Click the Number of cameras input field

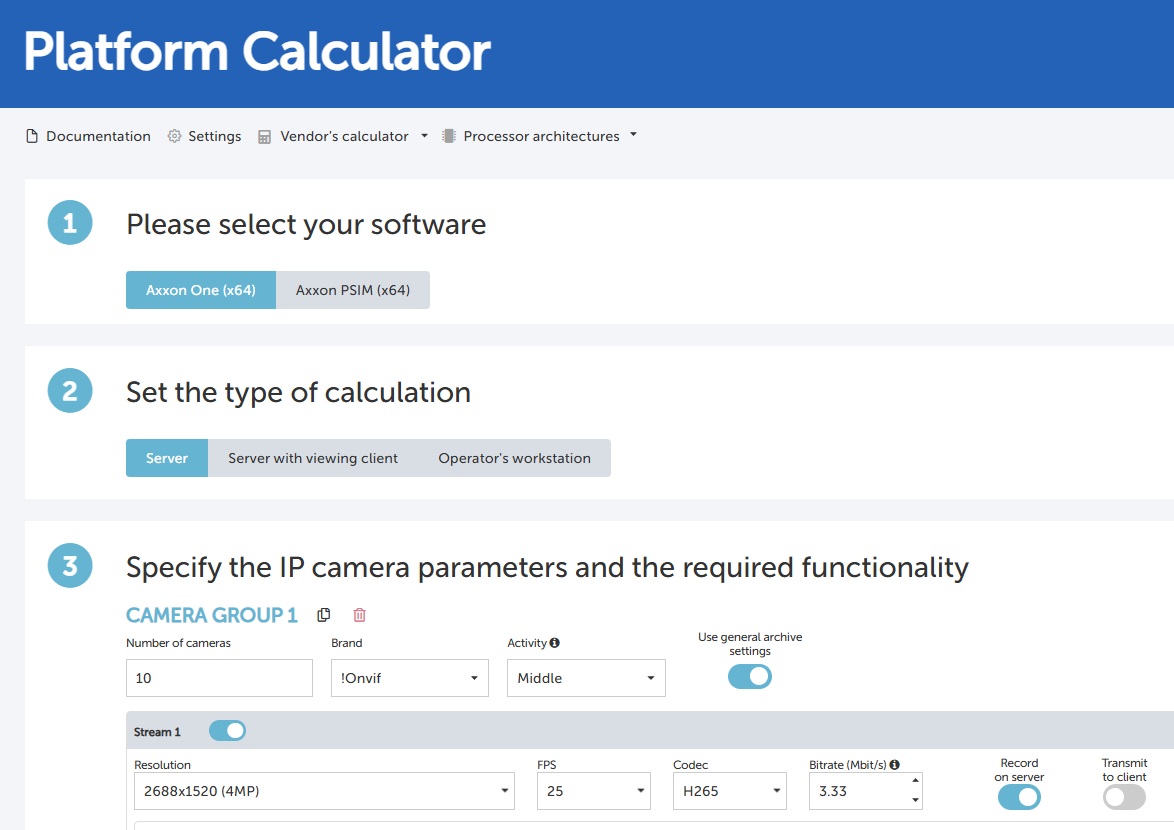(219, 678)
